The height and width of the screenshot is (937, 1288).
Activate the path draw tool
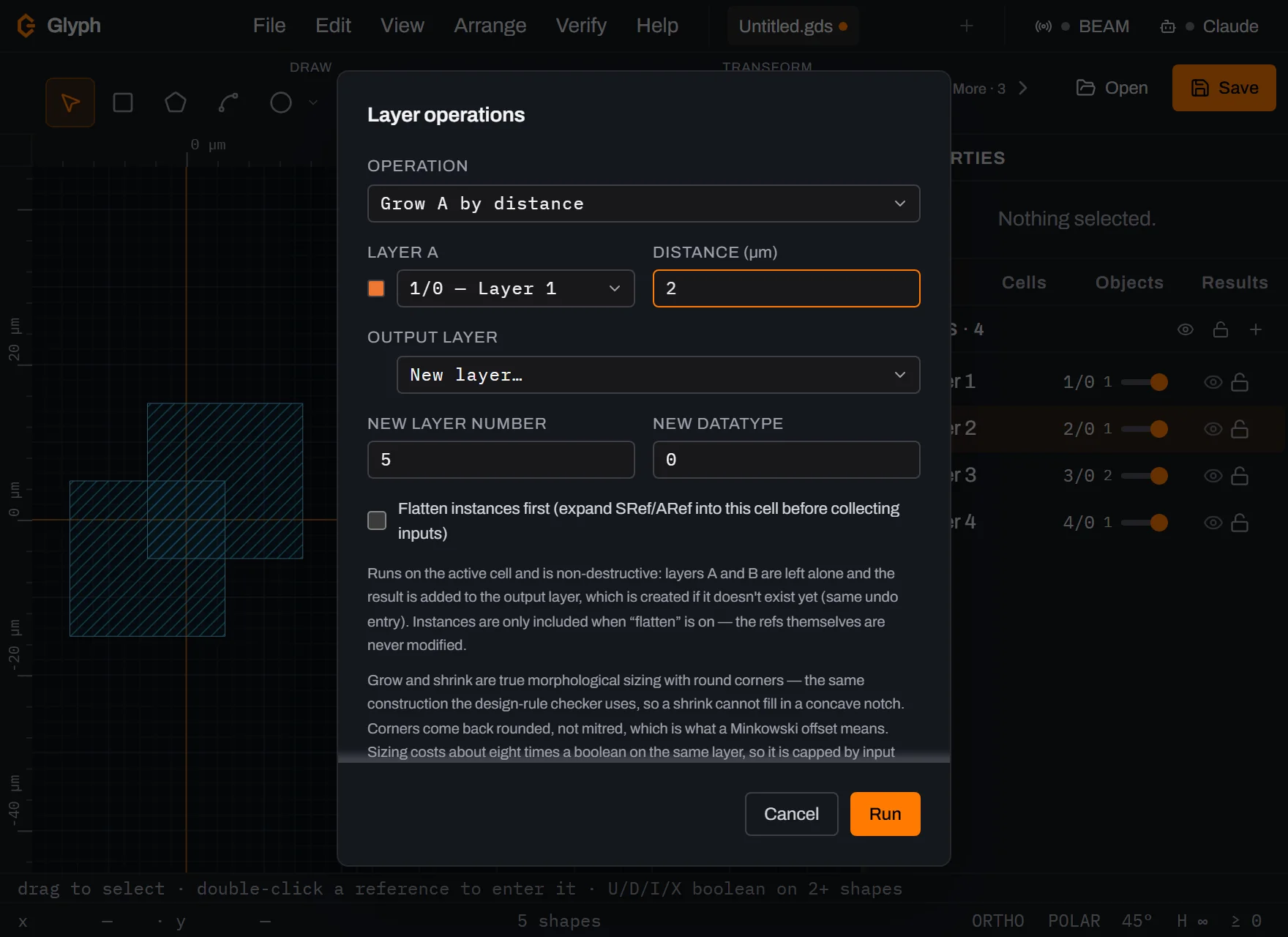point(228,102)
